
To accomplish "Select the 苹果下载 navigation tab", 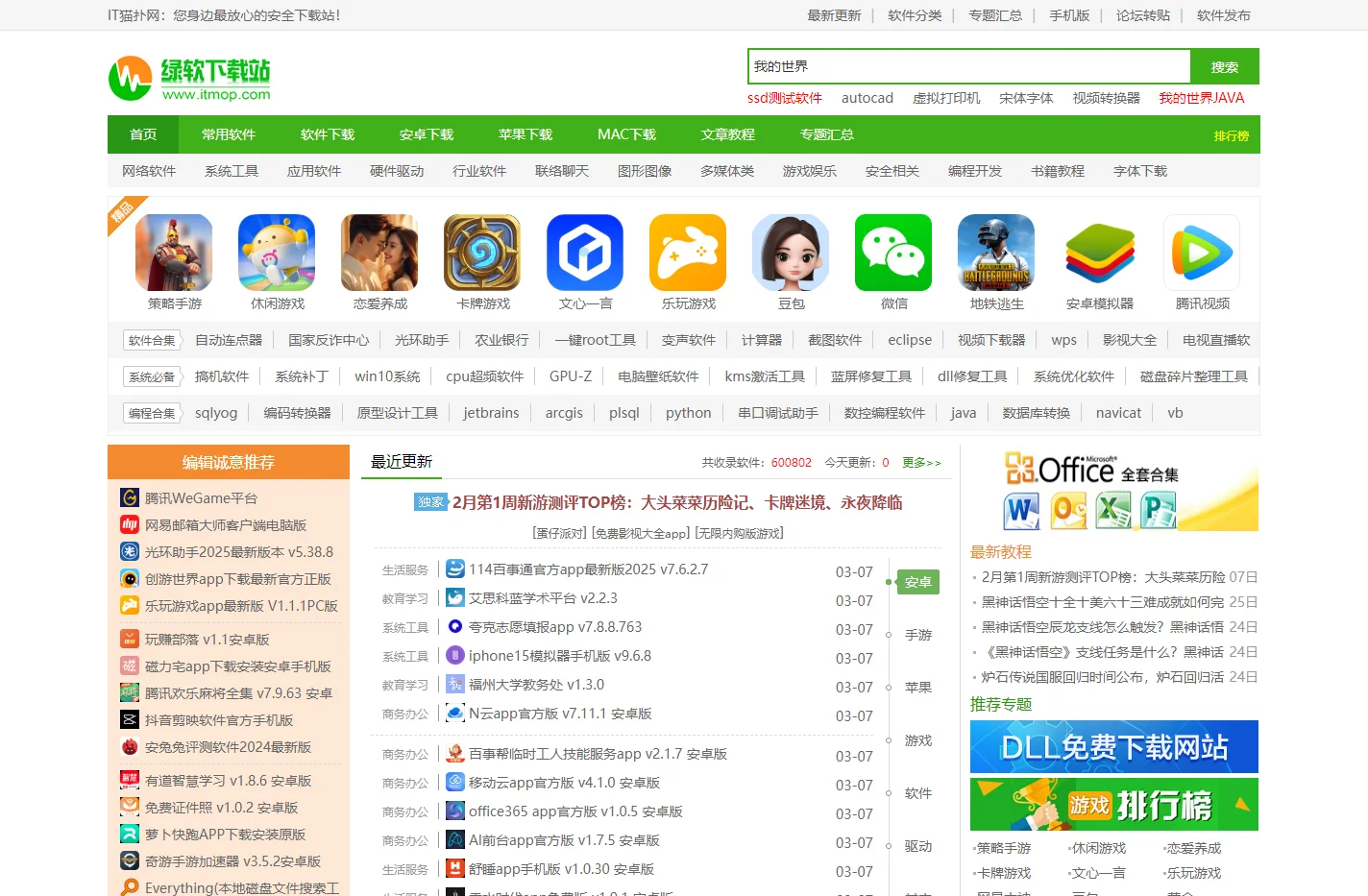I will [525, 134].
